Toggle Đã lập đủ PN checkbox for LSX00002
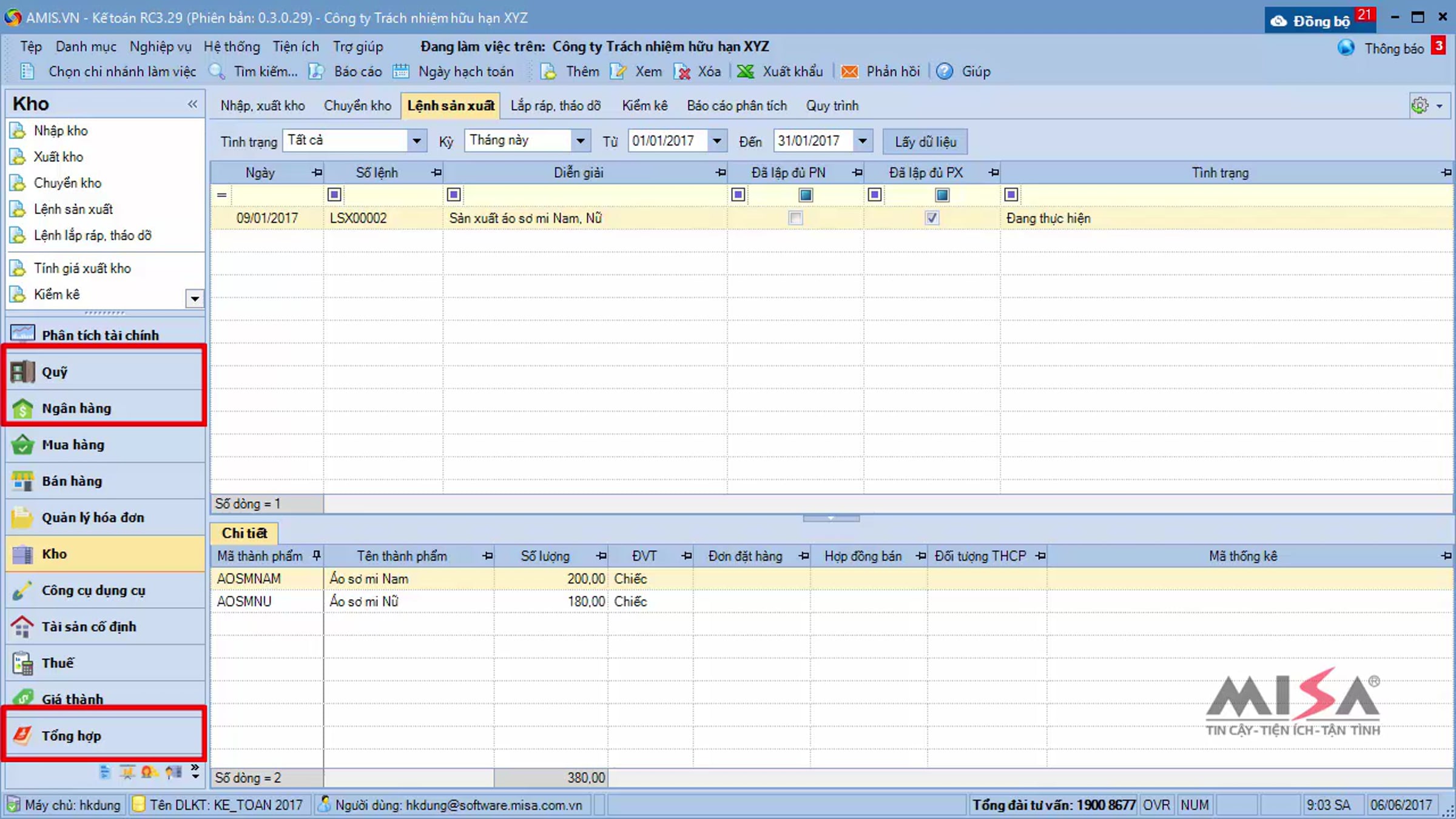This screenshot has width=1456, height=819. [x=795, y=218]
